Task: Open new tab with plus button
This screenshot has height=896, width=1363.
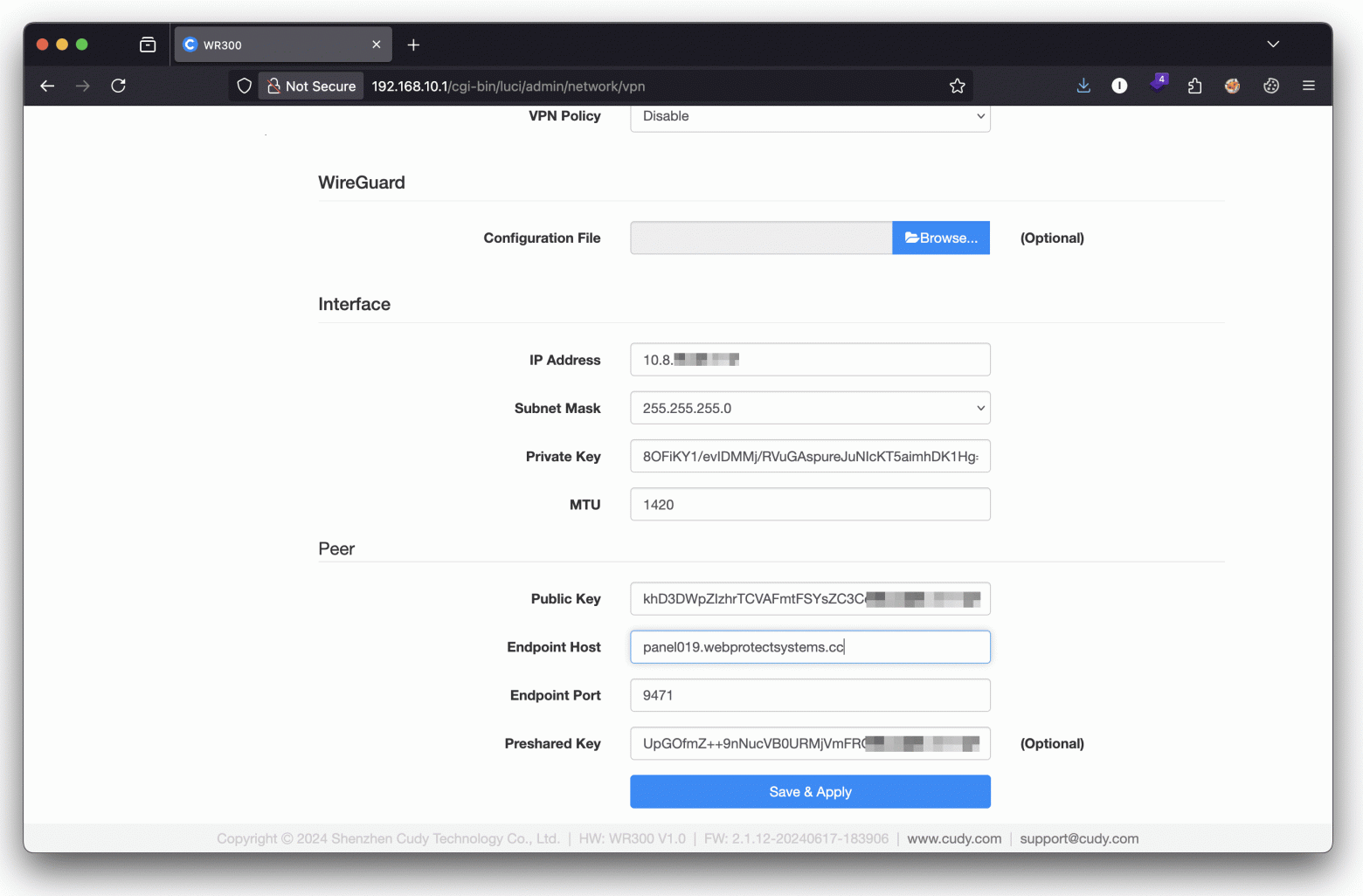Action: pos(413,45)
